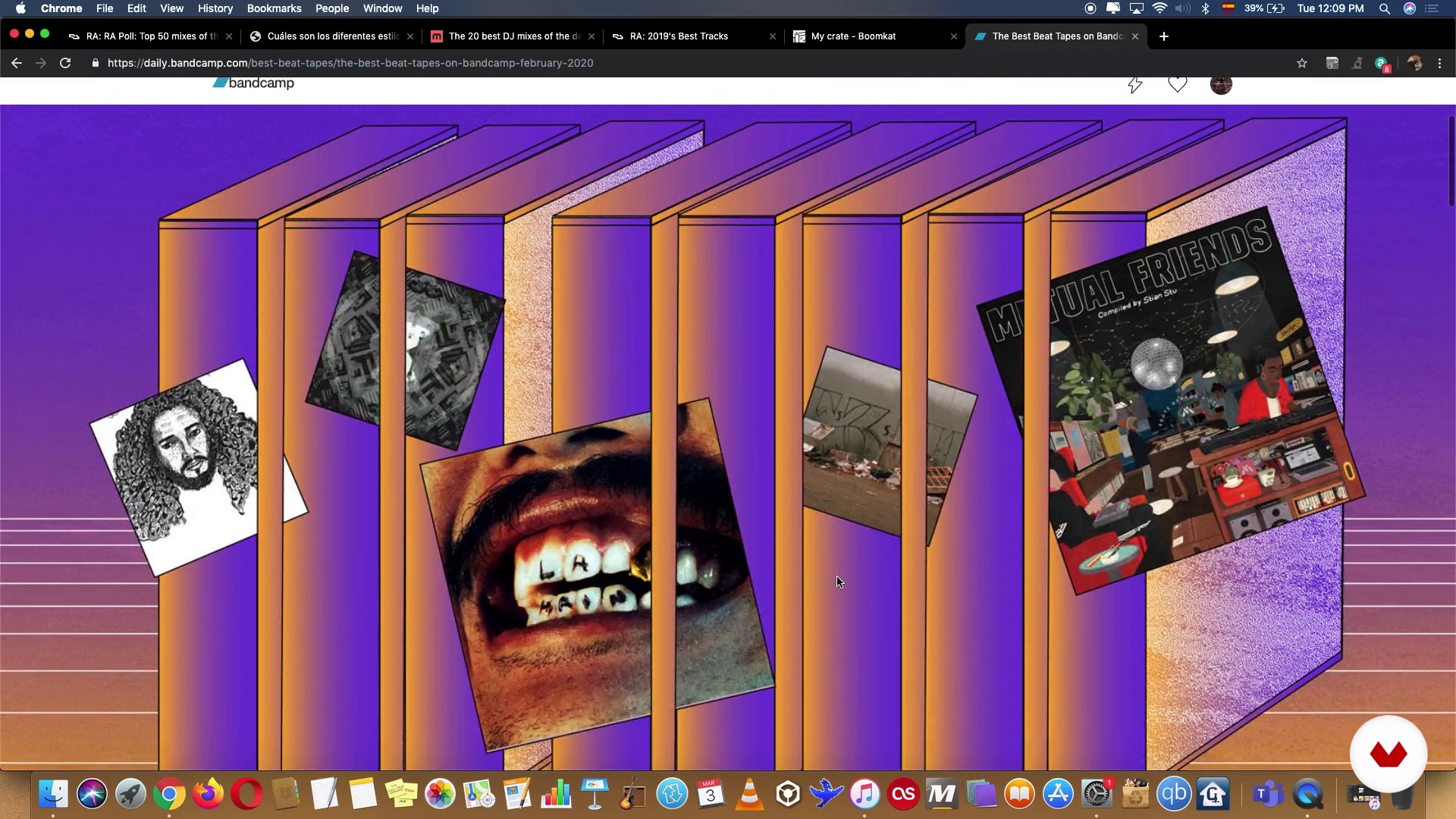
Task: Open the People menu in menu bar
Action: pyautogui.click(x=332, y=8)
